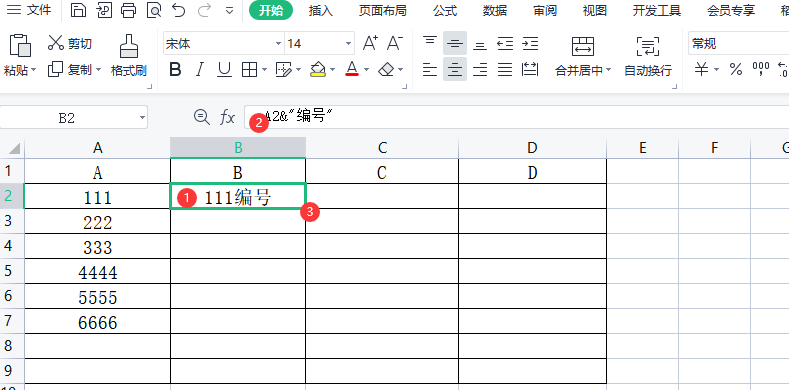789x390 pixels.
Task: Expand the font color dropdown arrow
Action: tap(366, 70)
